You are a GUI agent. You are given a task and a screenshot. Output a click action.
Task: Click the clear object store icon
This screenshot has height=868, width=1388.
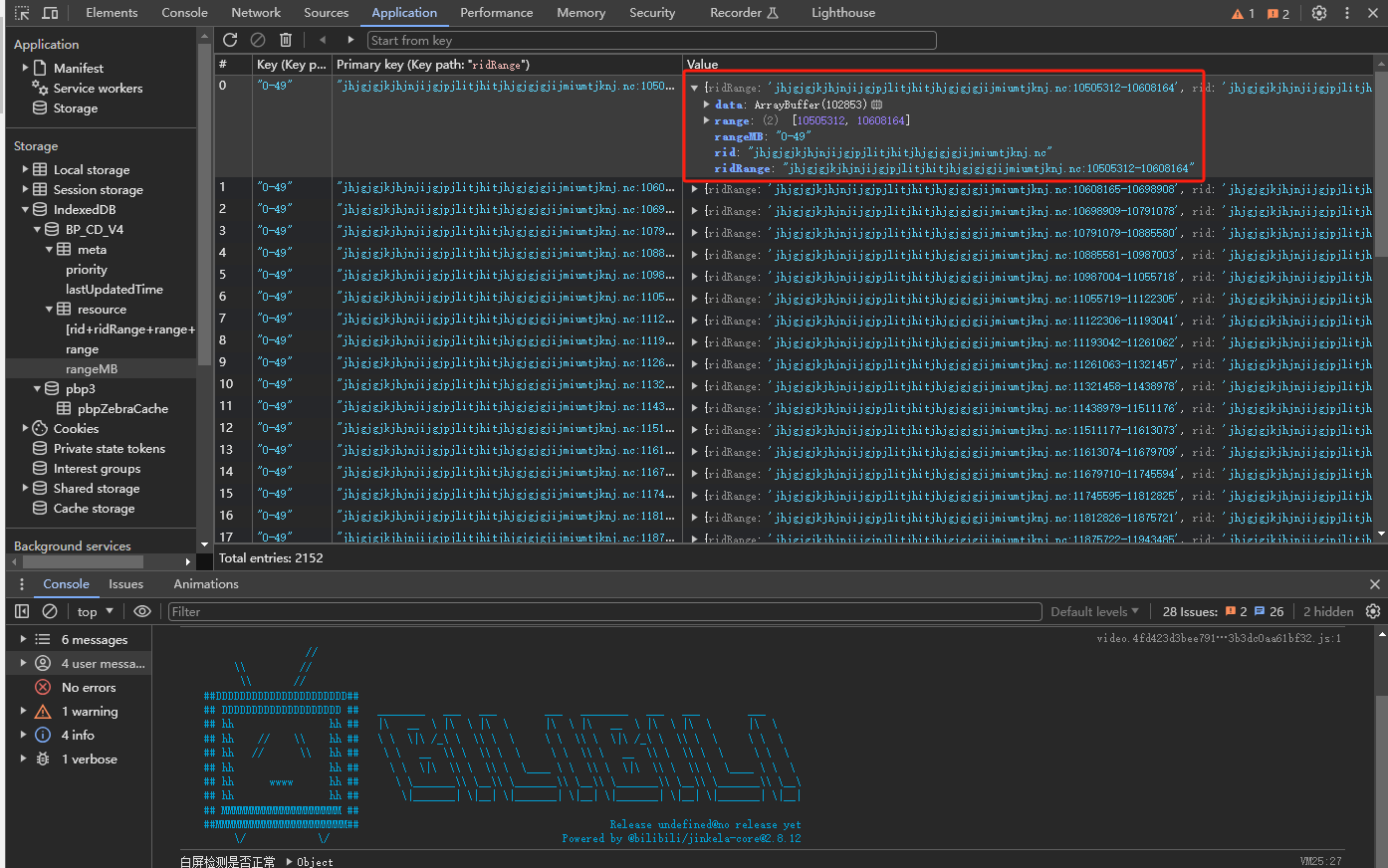(258, 40)
